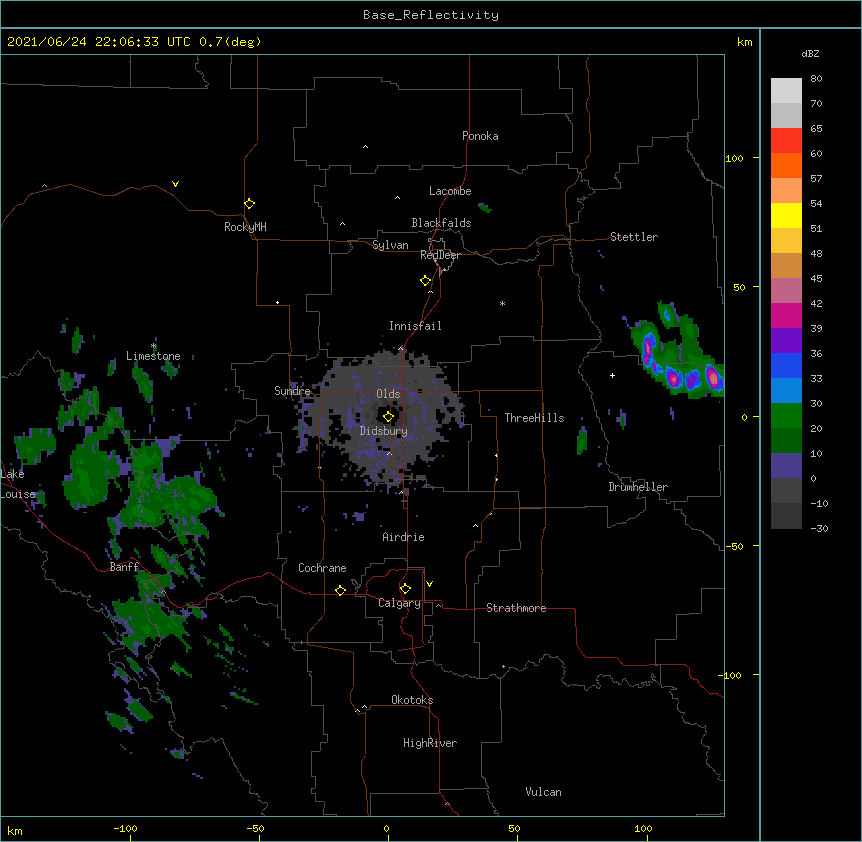Select the purple 36-39 dBZ legend swatch
Screen dimensions: 862x842
tap(786, 341)
